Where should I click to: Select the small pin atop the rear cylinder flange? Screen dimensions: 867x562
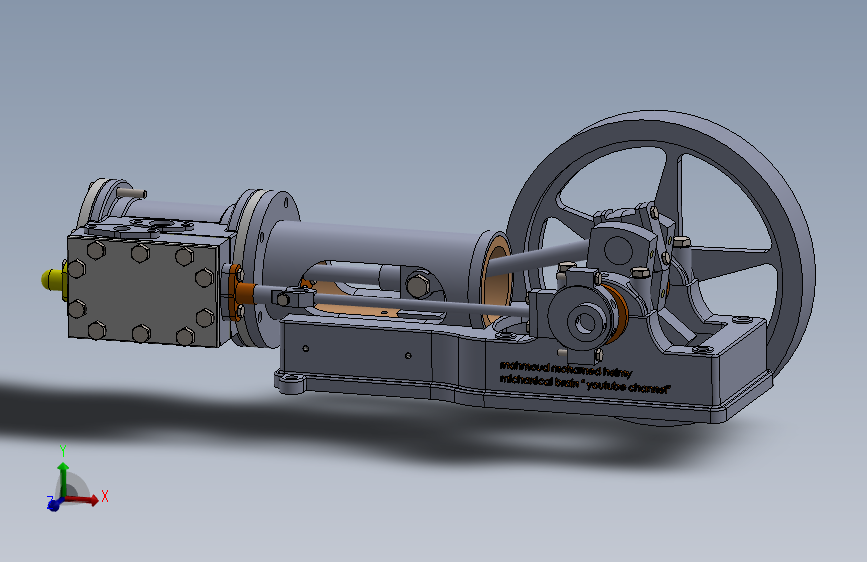point(132,192)
